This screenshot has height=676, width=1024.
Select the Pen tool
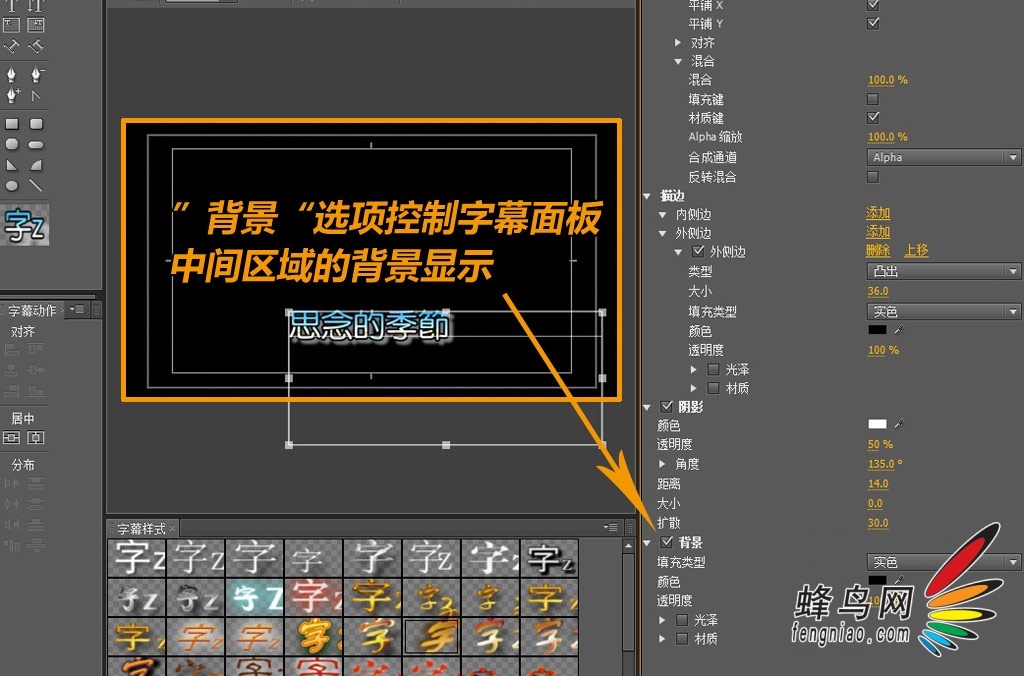tap(12, 75)
